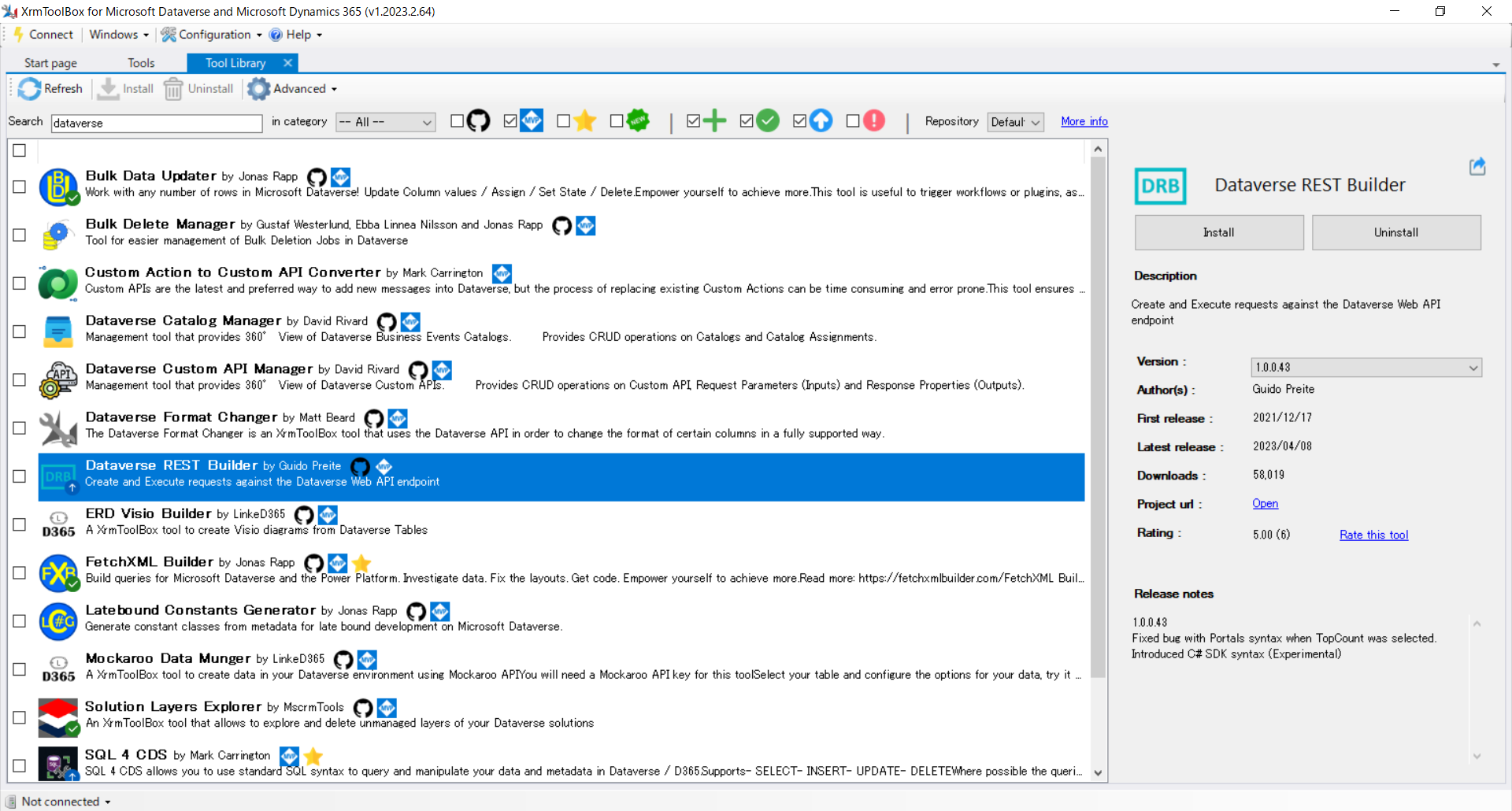Toggle the green checkmark installed filter checkbox

[747, 121]
